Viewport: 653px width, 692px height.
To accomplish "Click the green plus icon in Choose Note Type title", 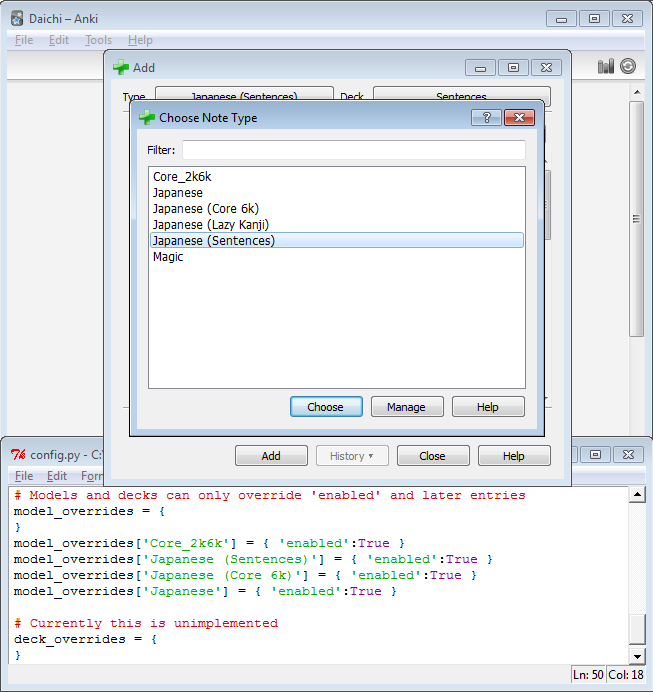I will [x=146, y=118].
